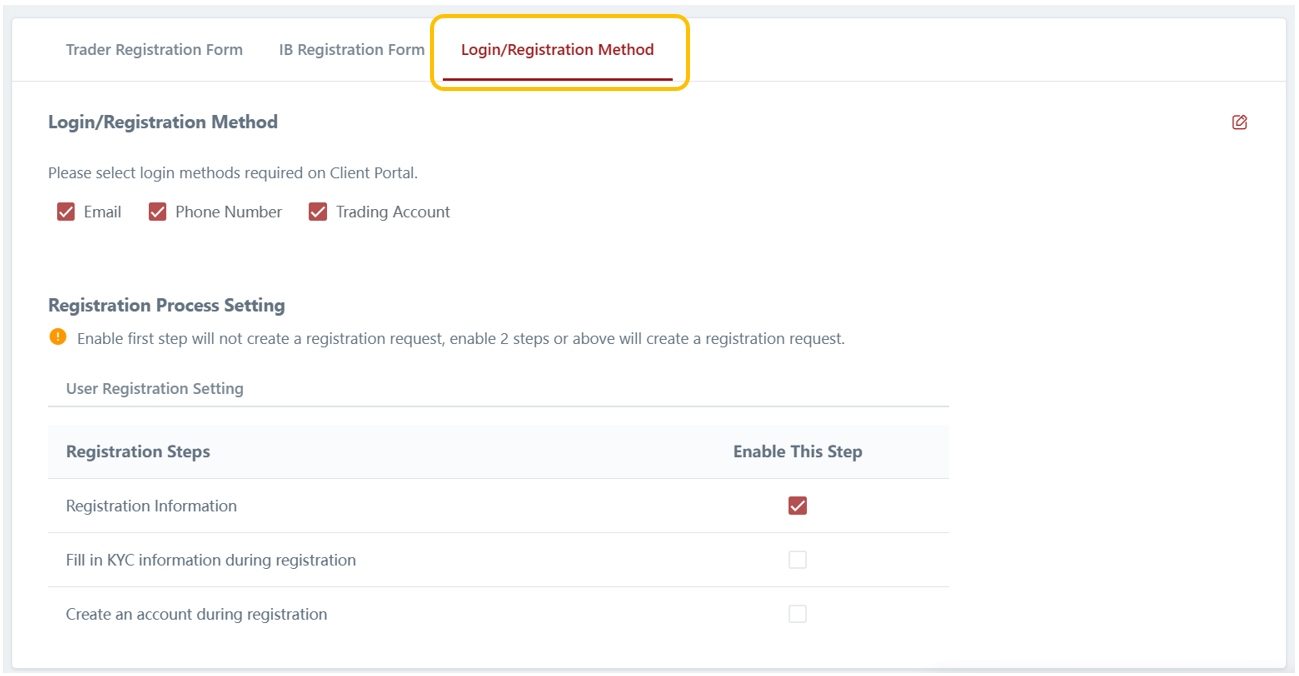Click the Login/Registration Method section heading
The width and height of the screenshot is (1299, 676).
click(163, 122)
